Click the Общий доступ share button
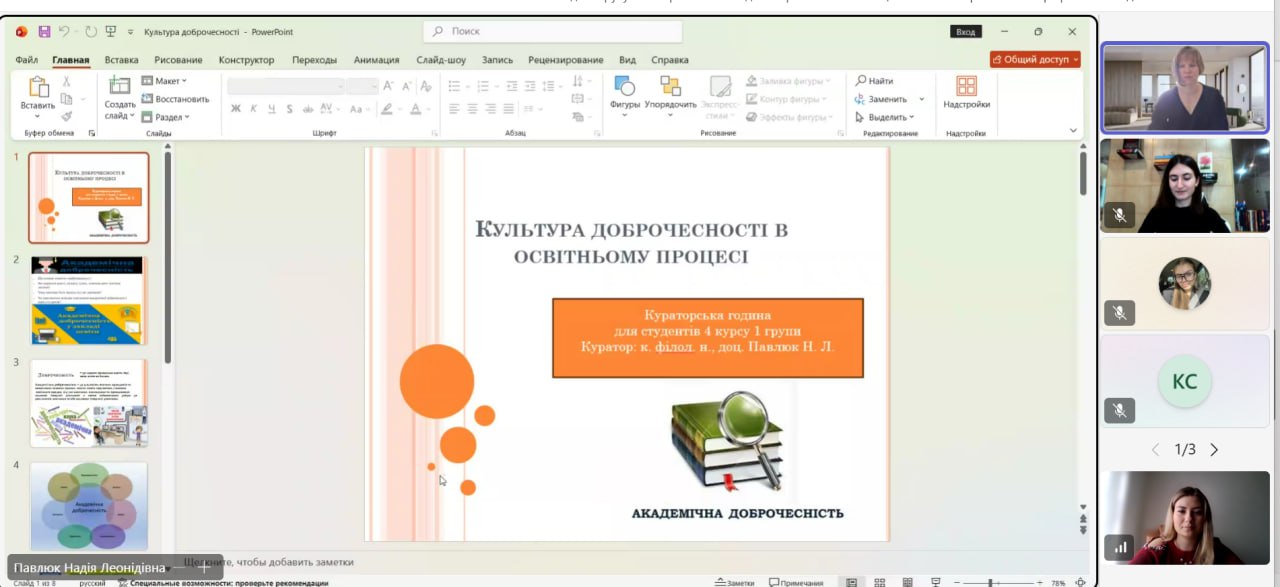This screenshot has width=1280, height=587. click(1035, 60)
